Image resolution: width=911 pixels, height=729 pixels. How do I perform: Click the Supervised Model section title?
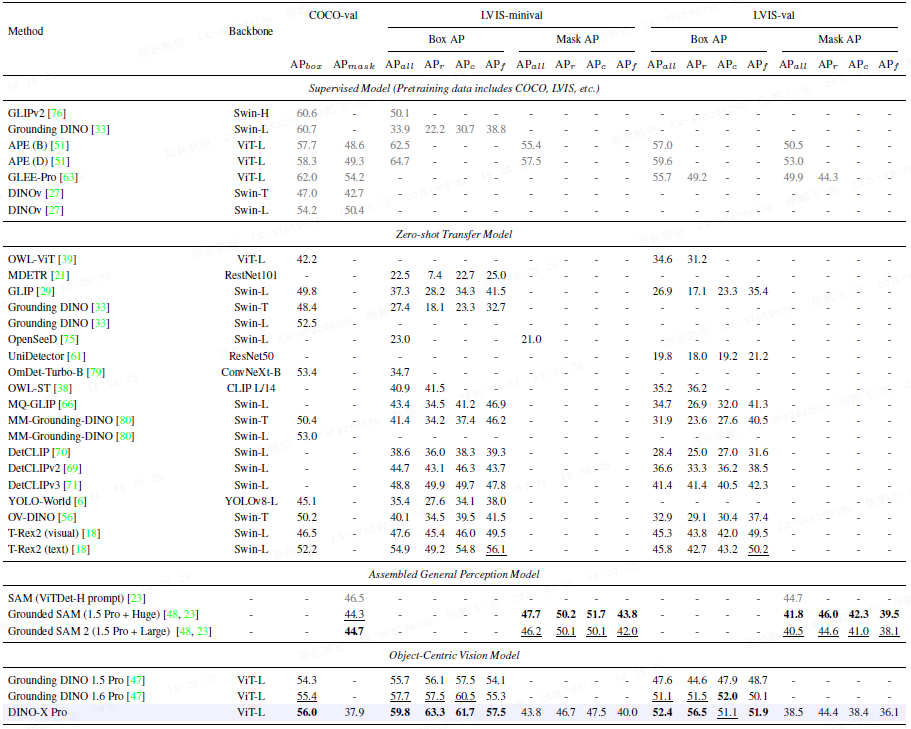454,89
